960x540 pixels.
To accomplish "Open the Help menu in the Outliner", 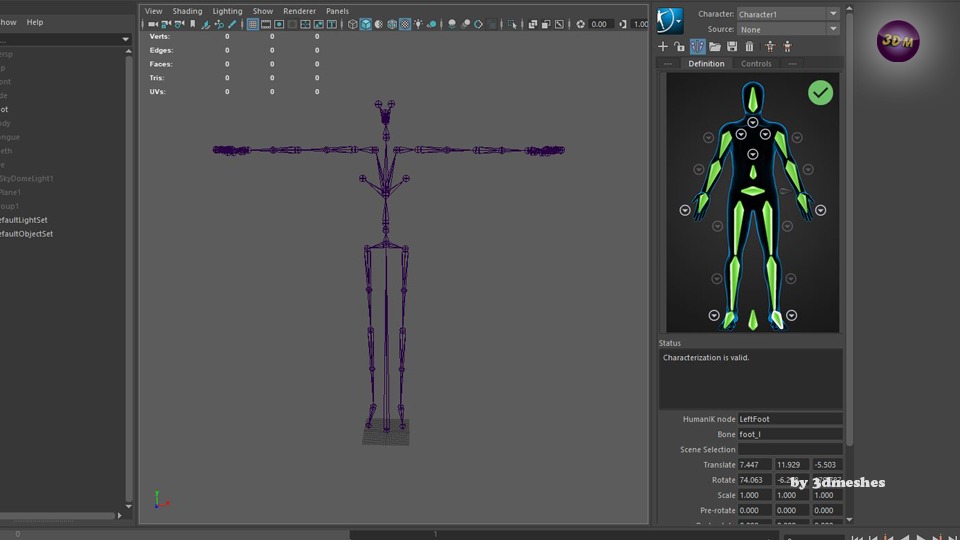I will coord(35,22).
